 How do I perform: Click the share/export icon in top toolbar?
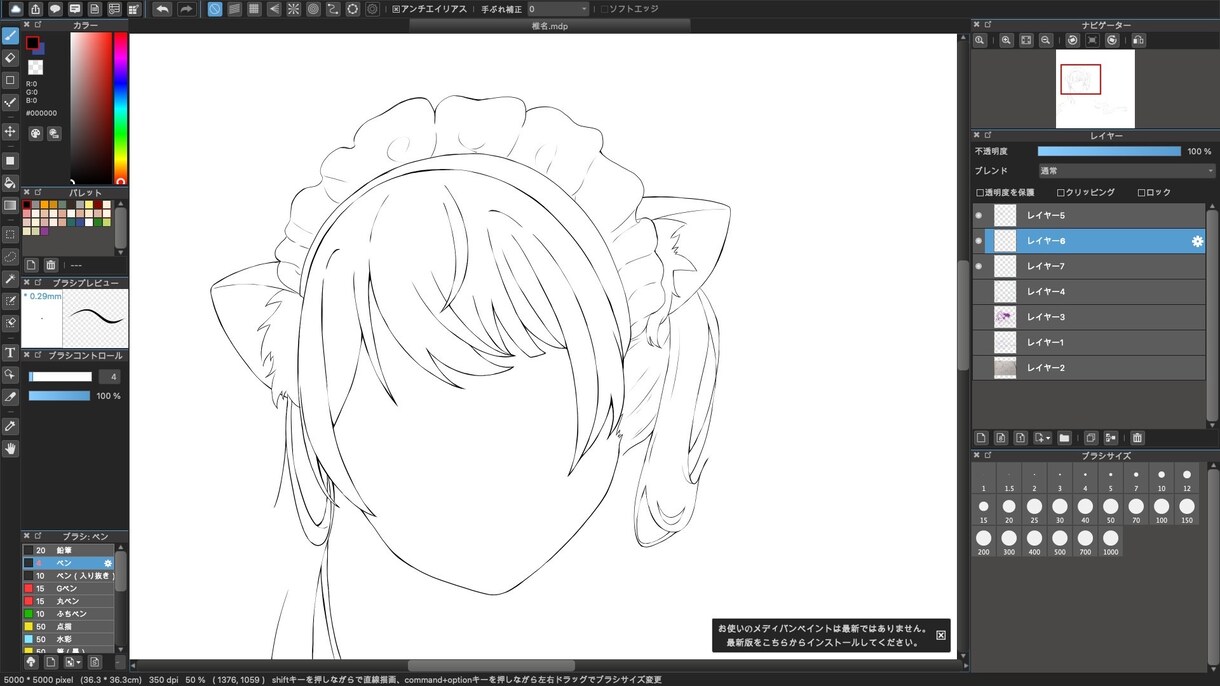[35, 9]
